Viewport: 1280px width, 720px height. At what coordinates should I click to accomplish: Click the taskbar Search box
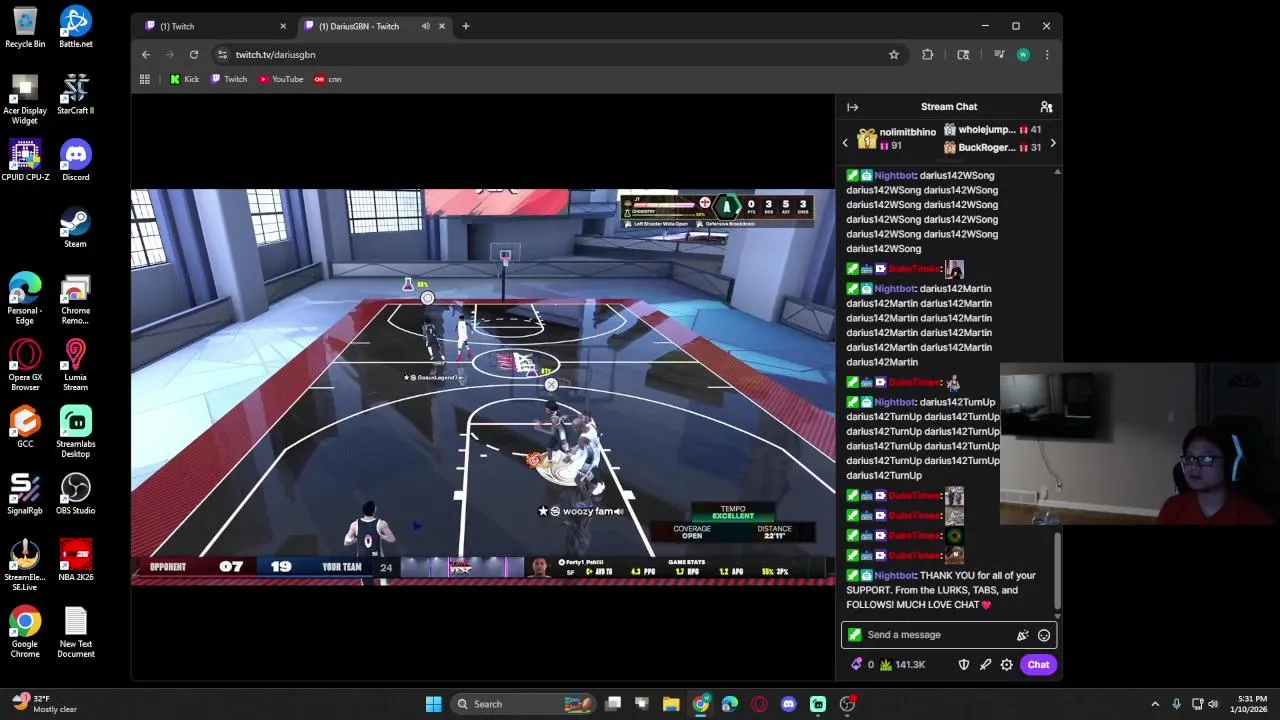[x=525, y=704]
